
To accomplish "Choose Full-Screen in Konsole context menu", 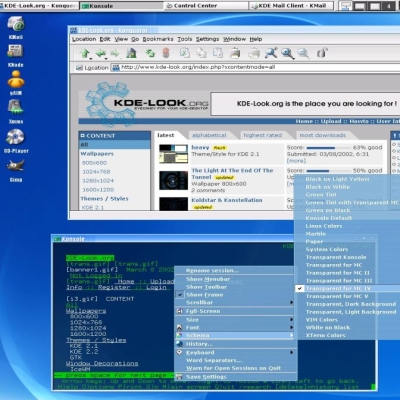I will [x=203, y=311].
